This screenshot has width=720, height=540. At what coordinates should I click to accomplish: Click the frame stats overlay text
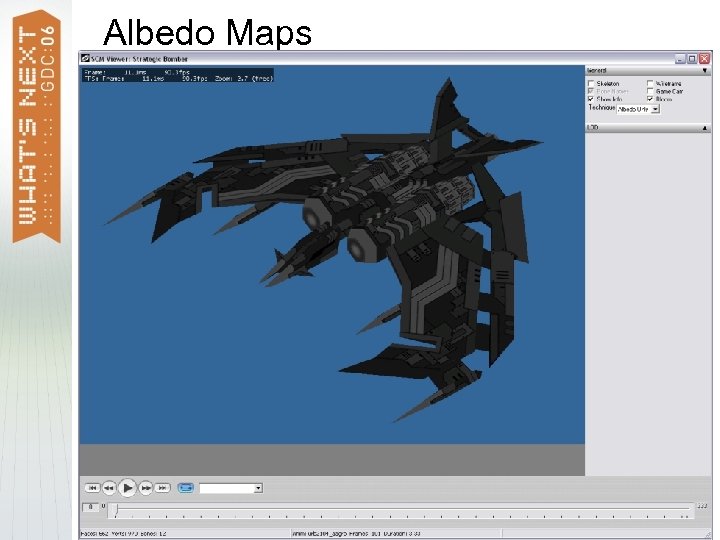pyautogui.click(x=178, y=75)
